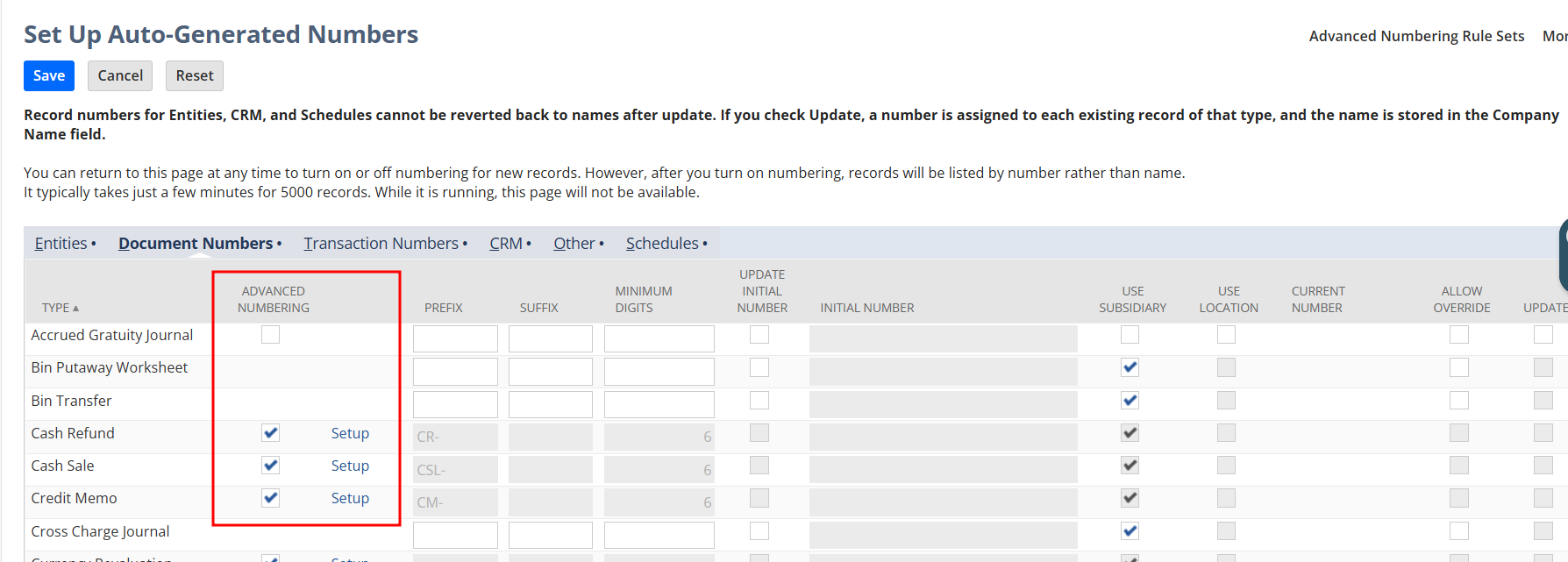This screenshot has width=1568, height=562.
Task: Tick Allow Override for Accrued Gratuity Journal
Action: (1459, 335)
